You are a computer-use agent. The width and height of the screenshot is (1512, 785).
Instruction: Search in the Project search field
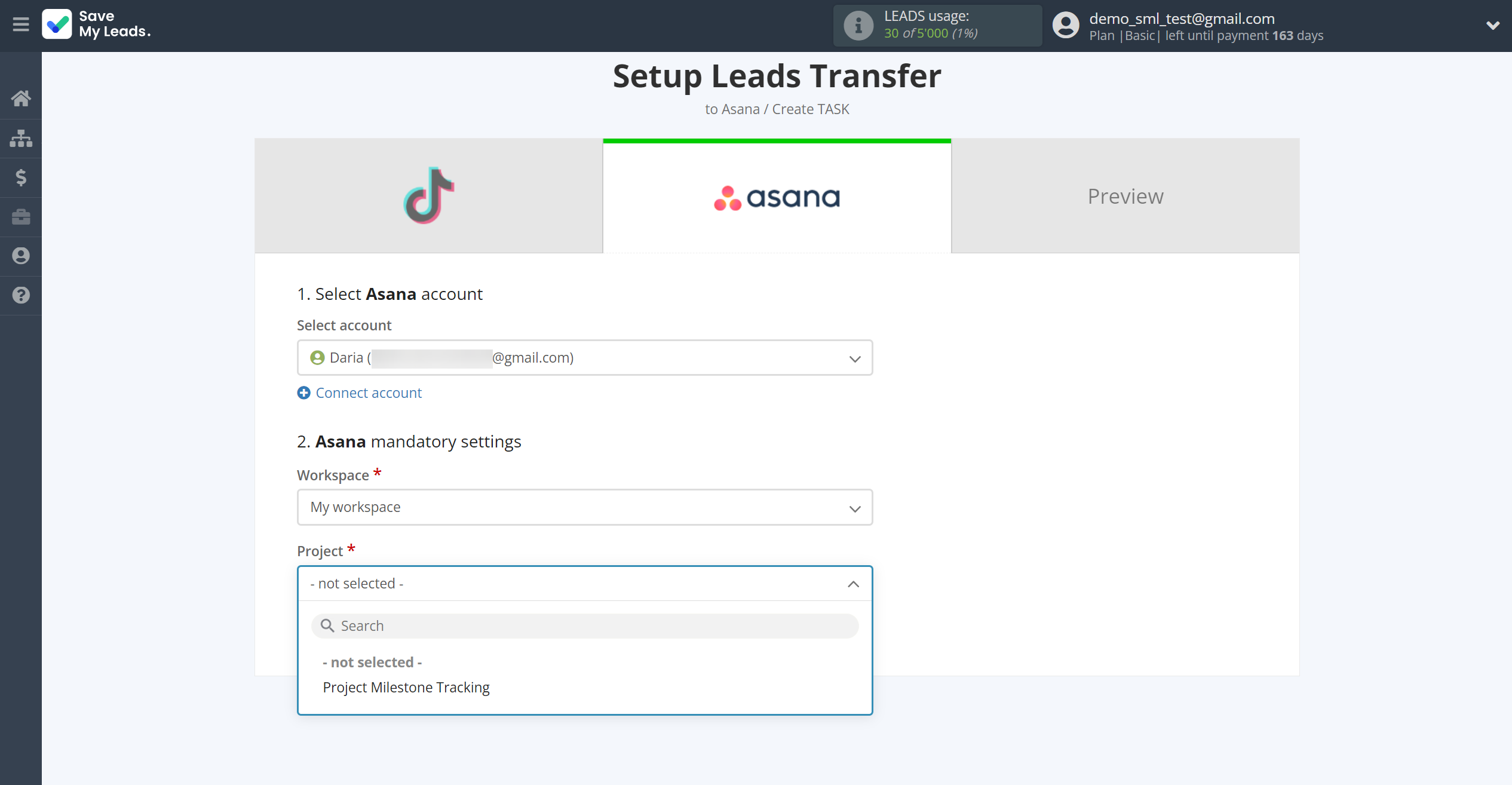[585, 625]
